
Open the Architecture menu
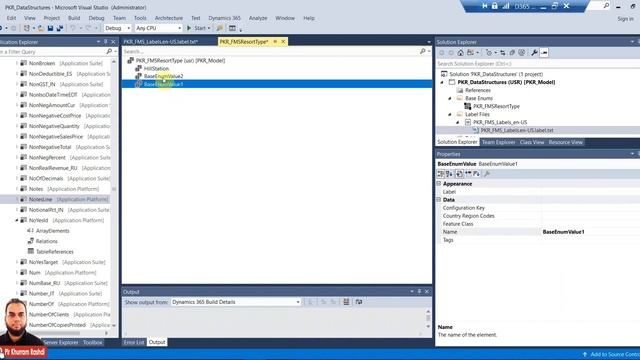(169, 18)
